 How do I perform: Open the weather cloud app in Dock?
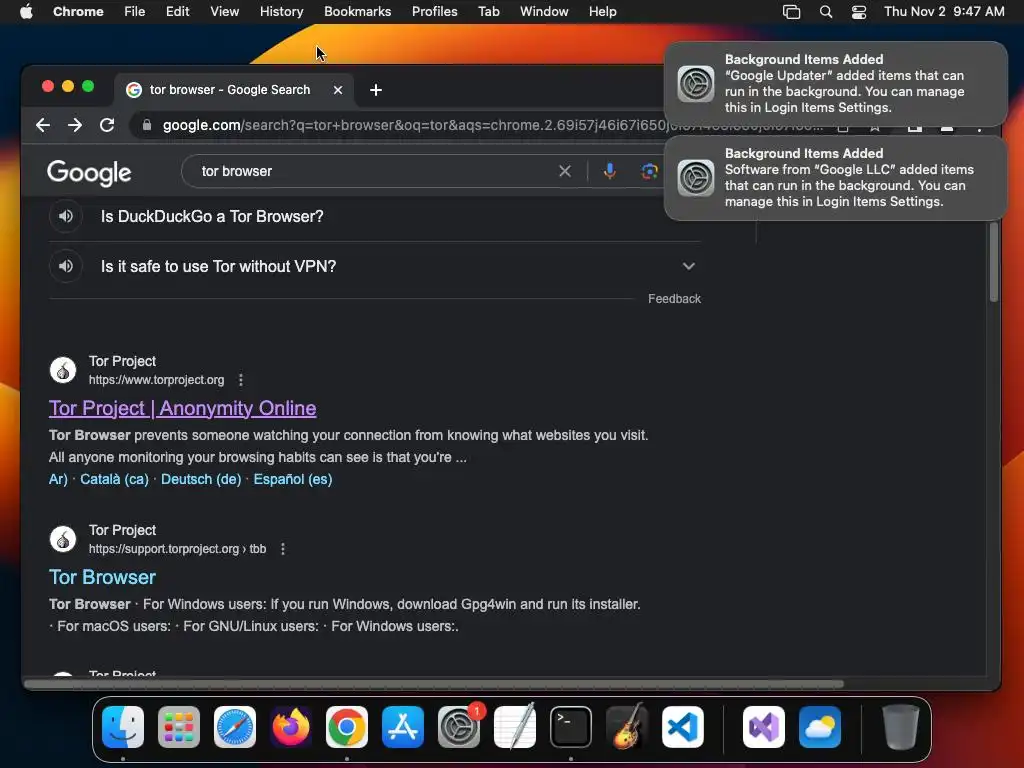point(820,727)
